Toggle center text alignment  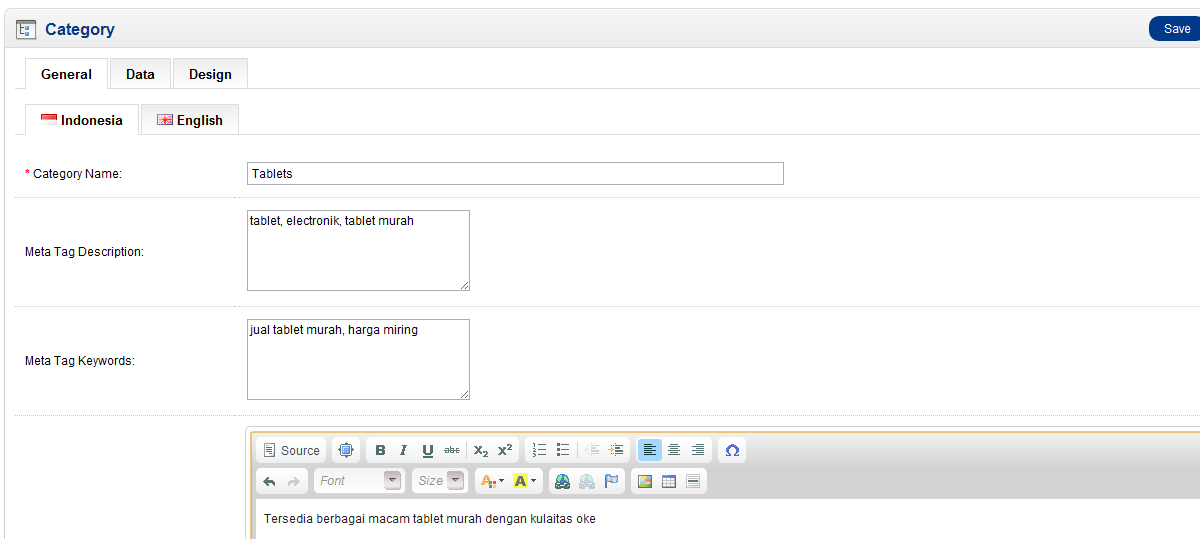674,451
